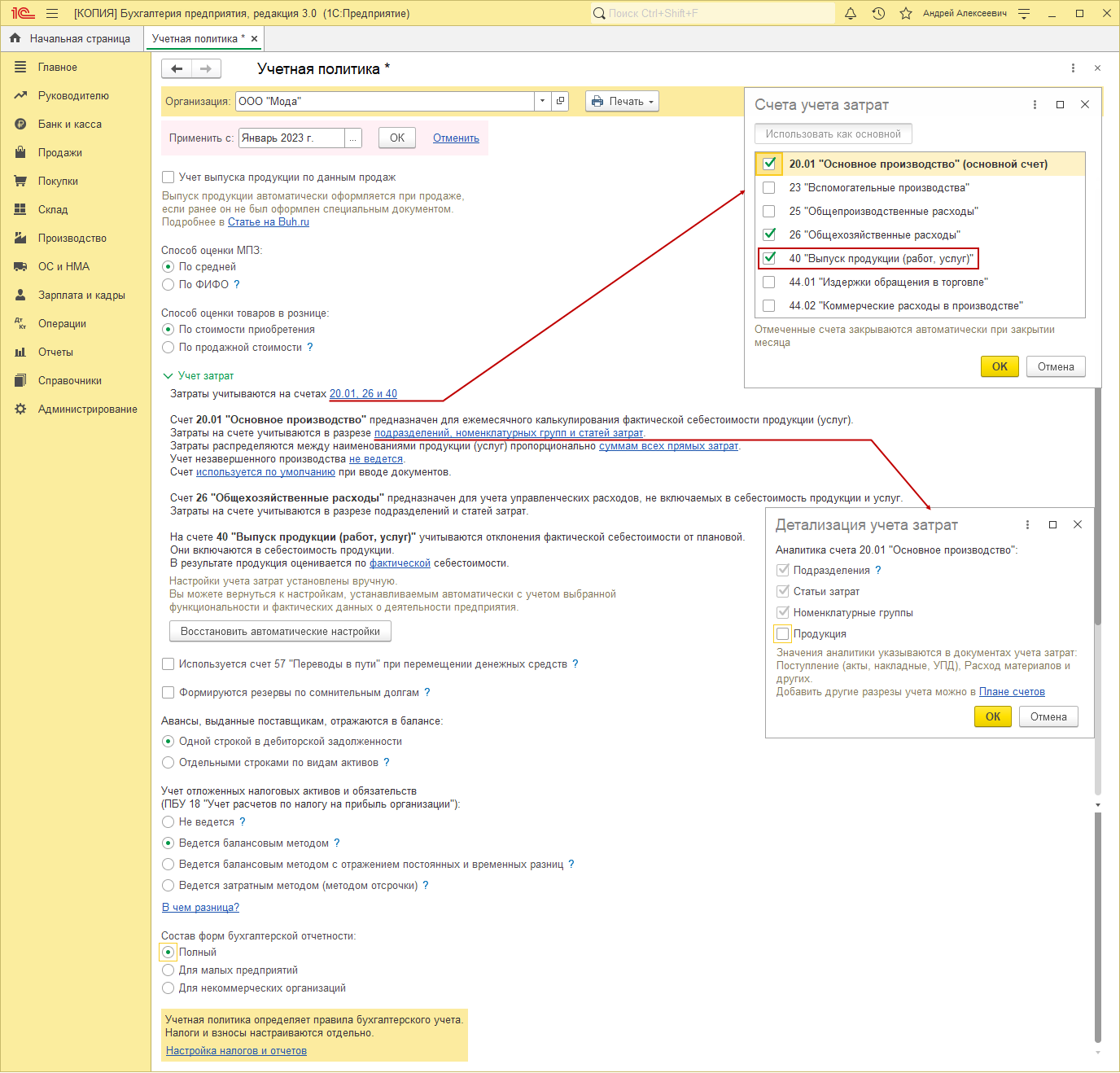The width and height of the screenshot is (1120, 1073).
Task: Click Восстановить автоматические настройки button
Action: point(280,631)
